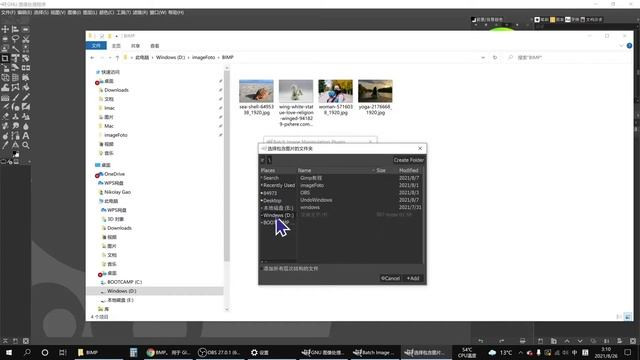Viewport: 640px width, 360px height.
Task: Select the Zoom magnifier tool
Action: pos(25,145)
